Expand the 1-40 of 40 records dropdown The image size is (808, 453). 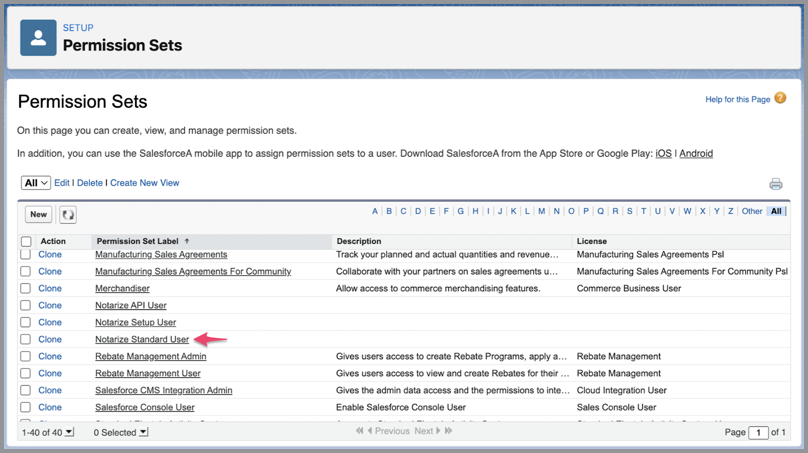click(x=69, y=432)
